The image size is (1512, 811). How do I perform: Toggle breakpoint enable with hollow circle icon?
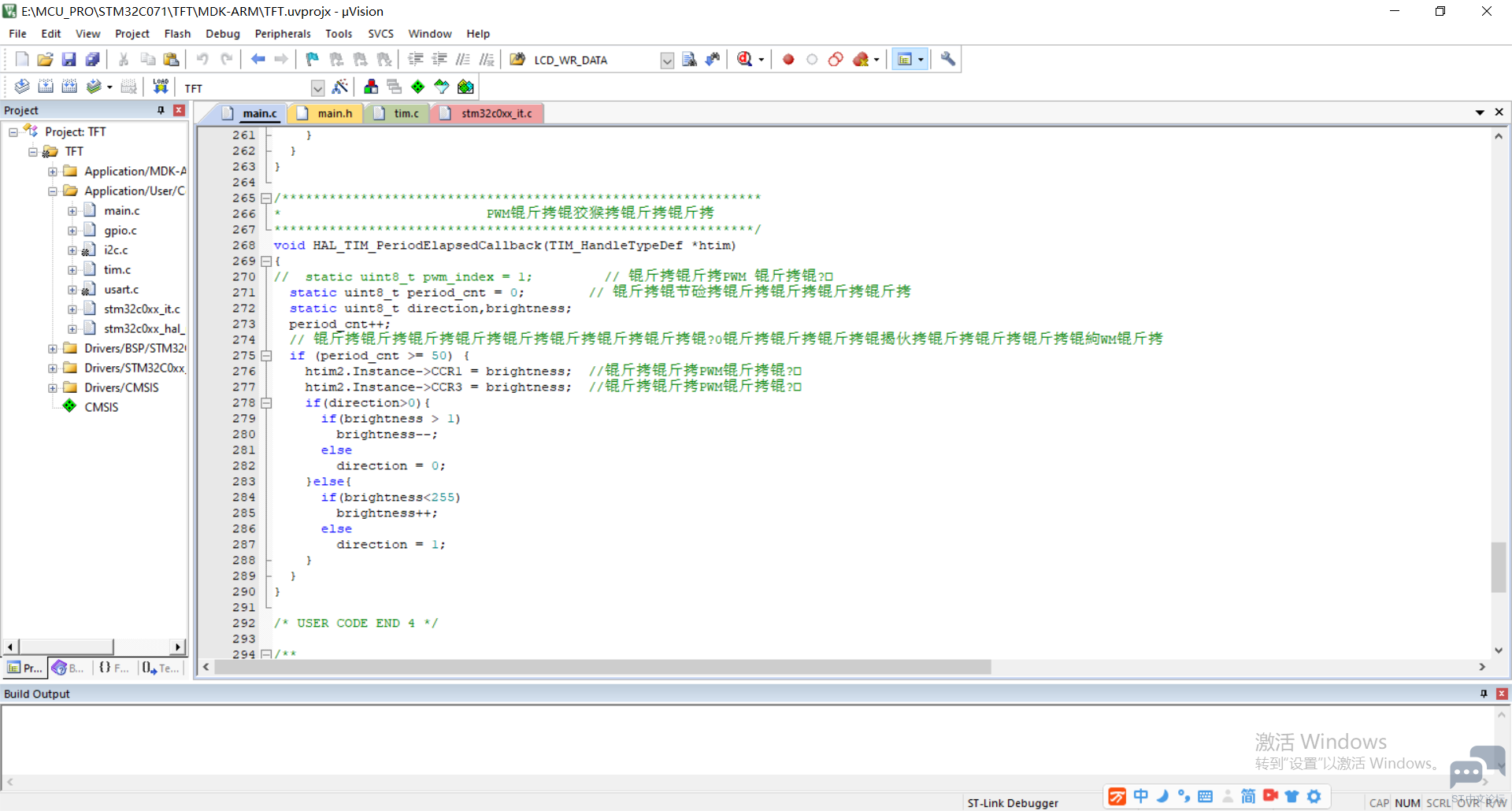pyautogui.click(x=812, y=59)
